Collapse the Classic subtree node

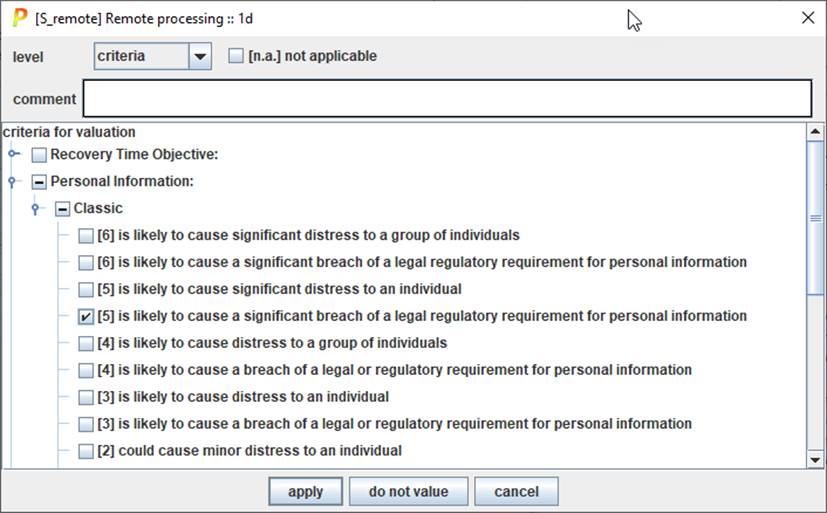37,209
